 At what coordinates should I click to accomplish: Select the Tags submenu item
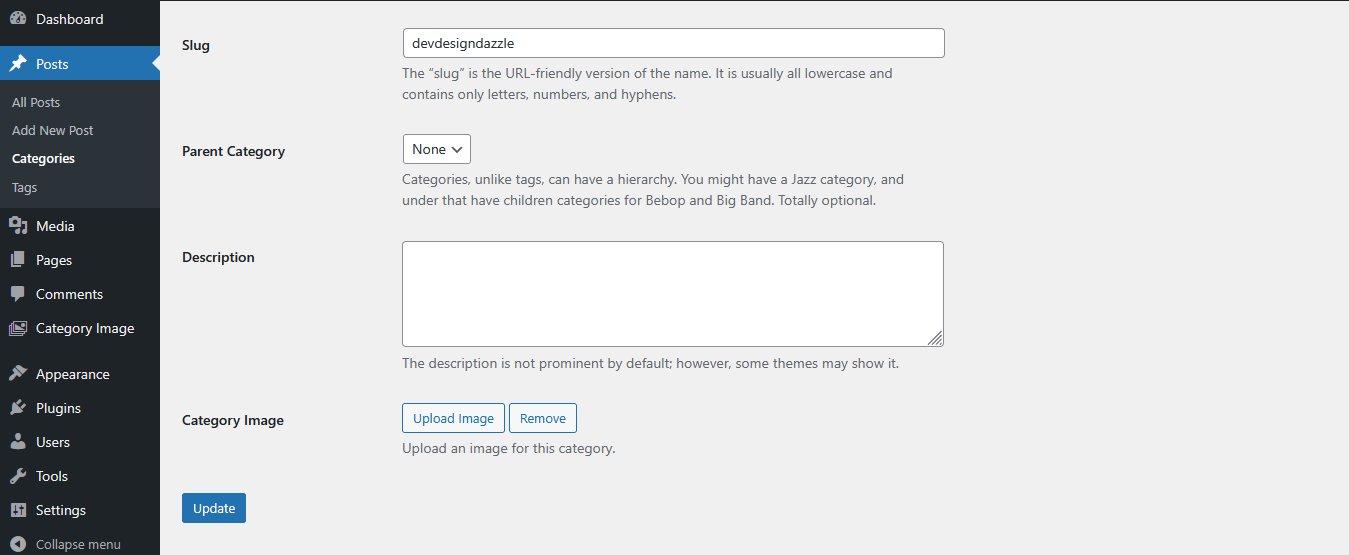[x=25, y=187]
